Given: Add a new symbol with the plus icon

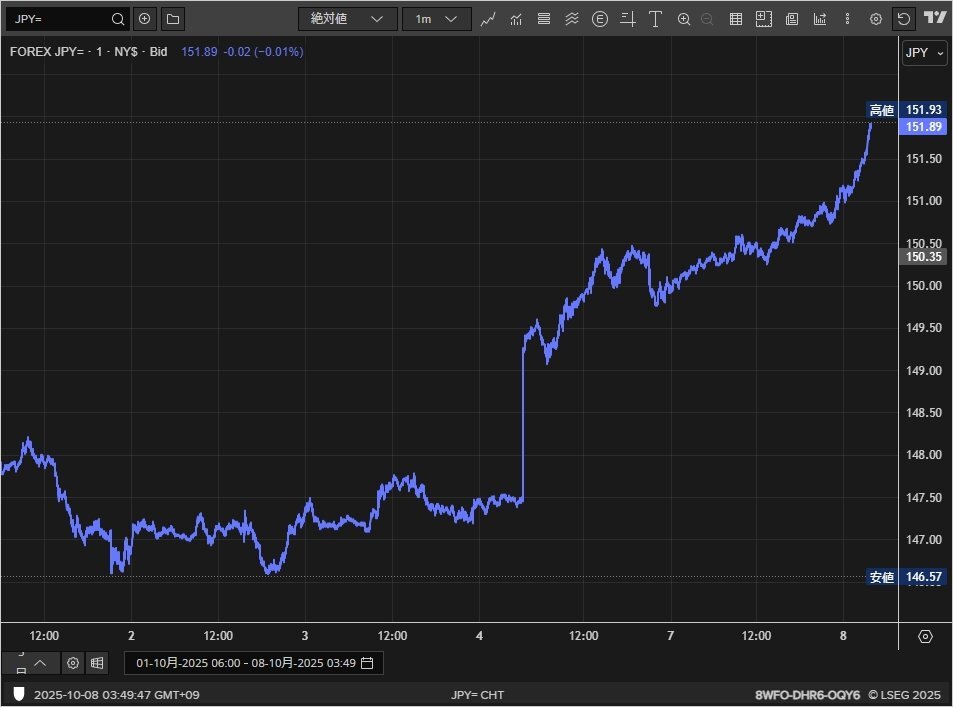Looking at the screenshot, I should click(145, 19).
